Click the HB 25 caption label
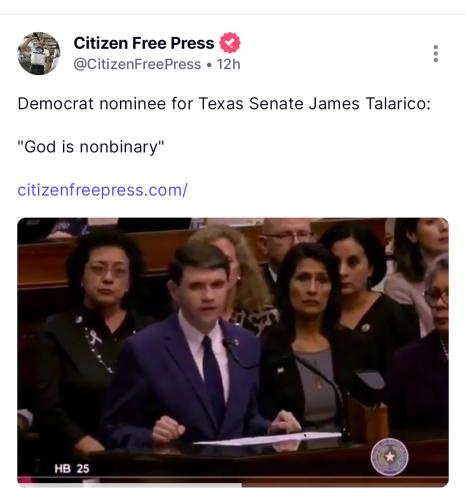 click(72, 469)
